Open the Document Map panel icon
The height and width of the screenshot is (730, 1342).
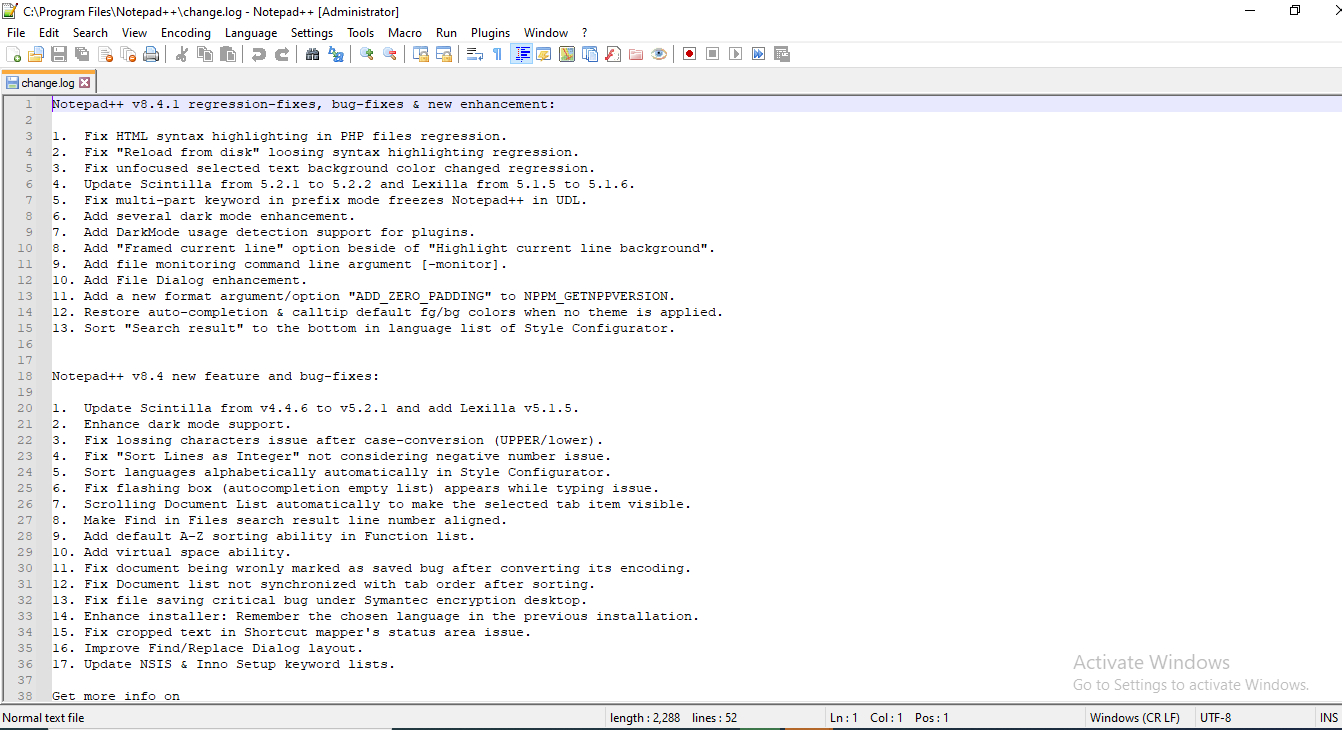pos(566,54)
